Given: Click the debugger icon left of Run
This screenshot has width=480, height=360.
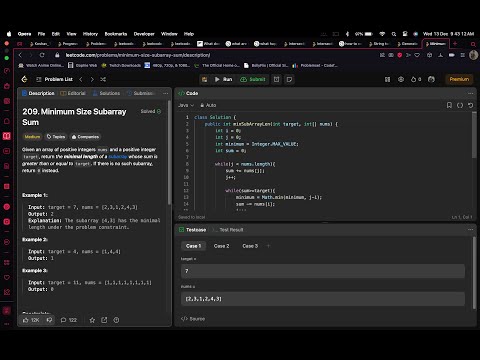Looking at the screenshot, I should [x=205, y=79].
